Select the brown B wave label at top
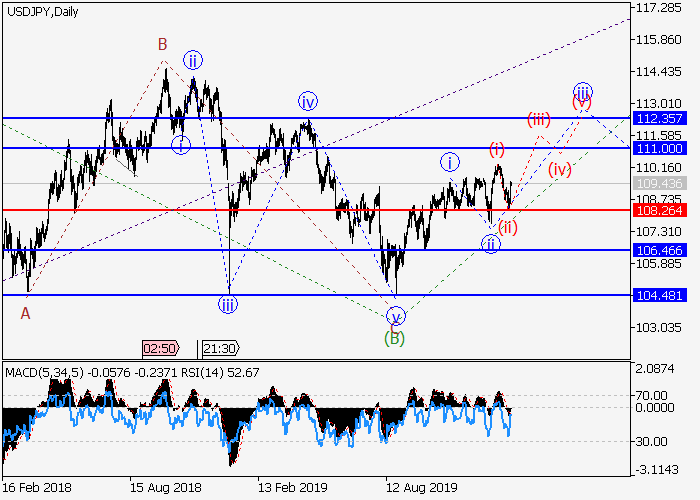The width and height of the screenshot is (700, 500). point(161,44)
